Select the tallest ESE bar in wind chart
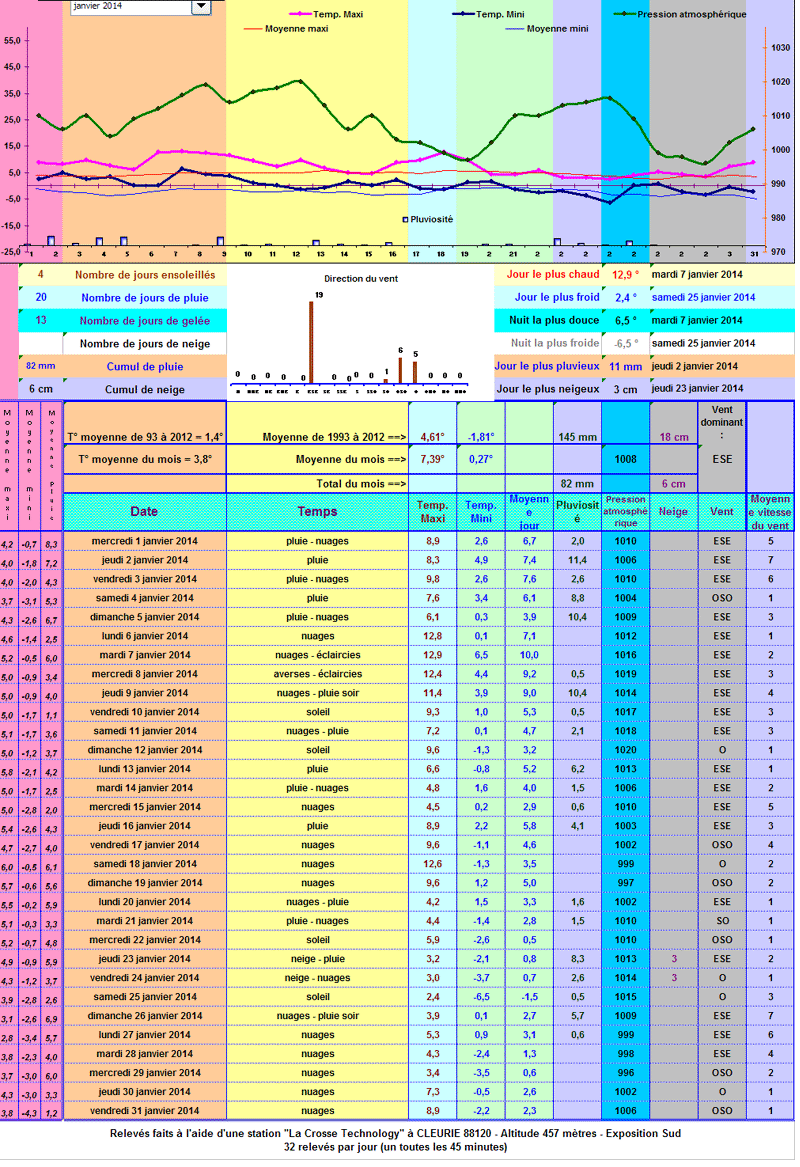The image size is (800, 1167). (311, 342)
